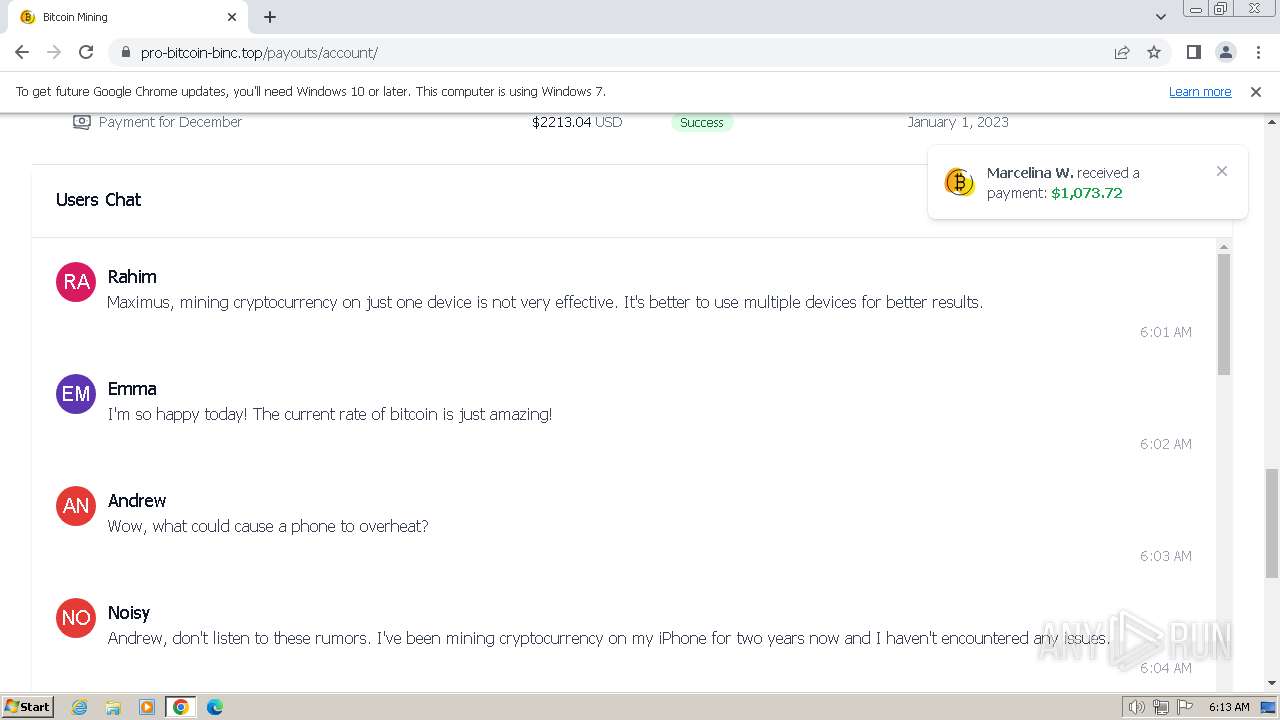Click the chat panel scrollbar thumb
The height and width of the screenshot is (720, 1280).
click(1224, 314)
